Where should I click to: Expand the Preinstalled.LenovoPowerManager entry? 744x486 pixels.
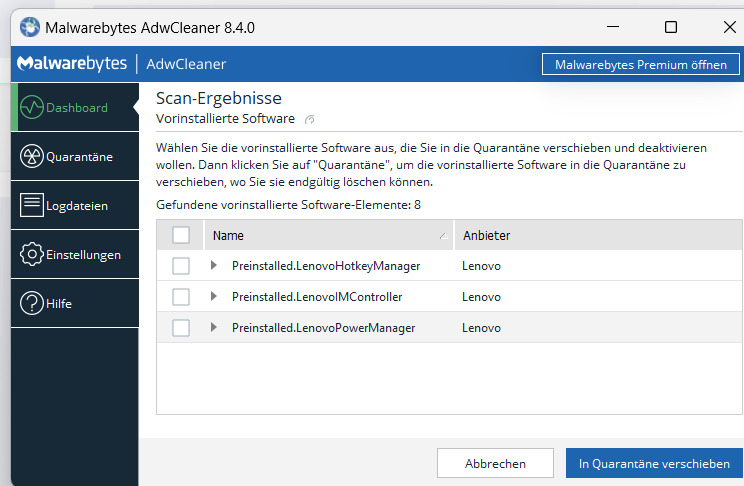[213, 328]
